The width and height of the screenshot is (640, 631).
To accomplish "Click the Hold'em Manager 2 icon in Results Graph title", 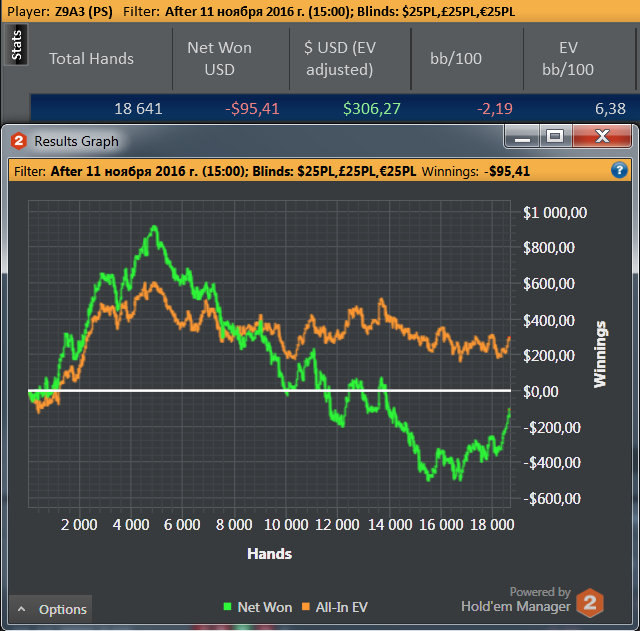I will click(x=18, y=141).
